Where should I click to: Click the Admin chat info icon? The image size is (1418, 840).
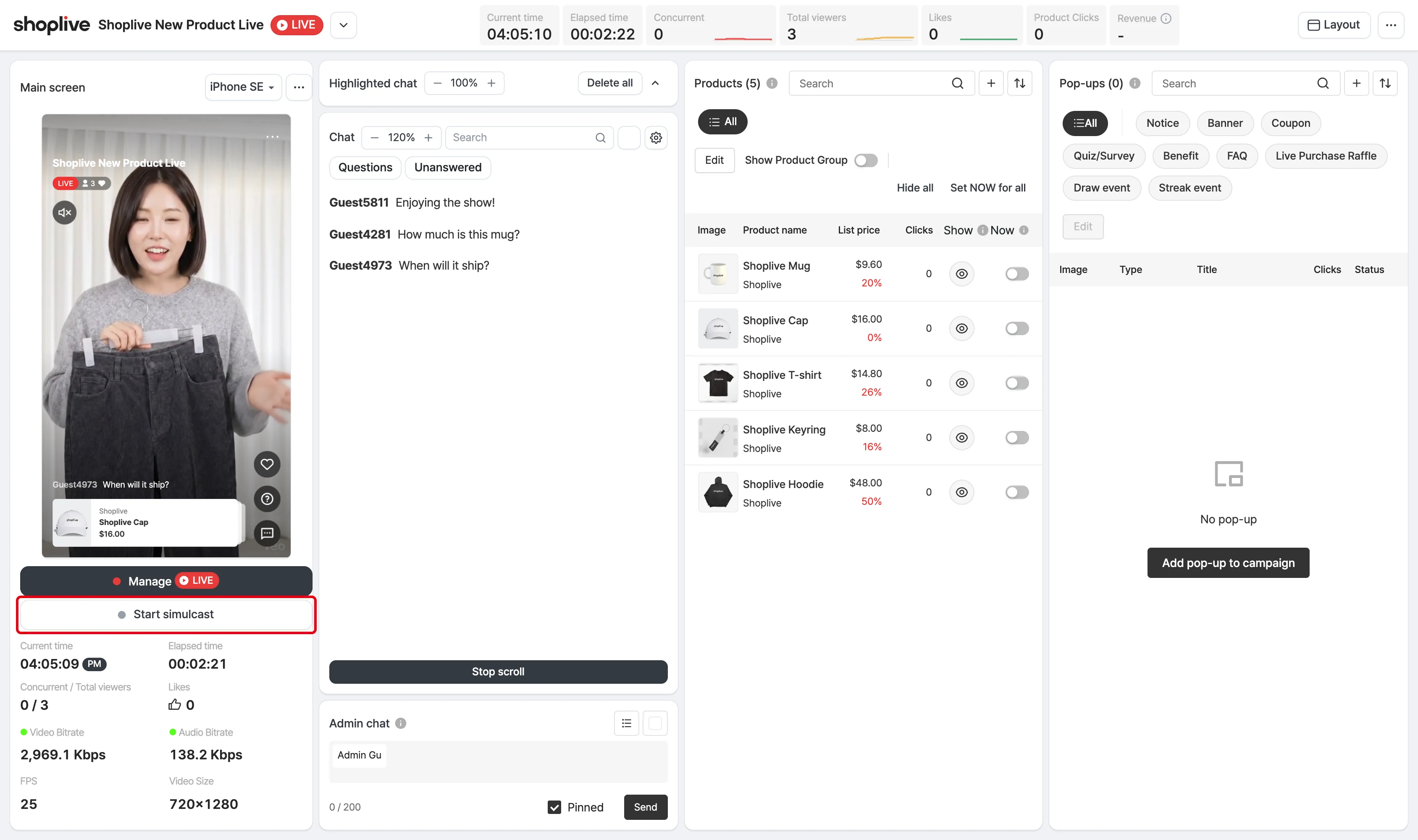coord(401,723)
